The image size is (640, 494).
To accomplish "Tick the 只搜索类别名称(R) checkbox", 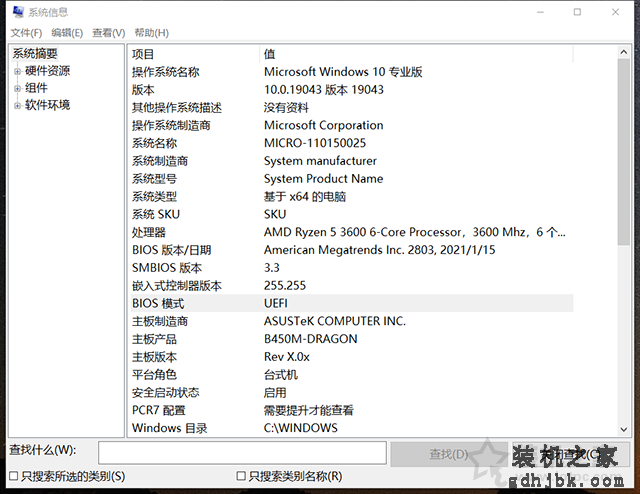I will click(241, 476).
